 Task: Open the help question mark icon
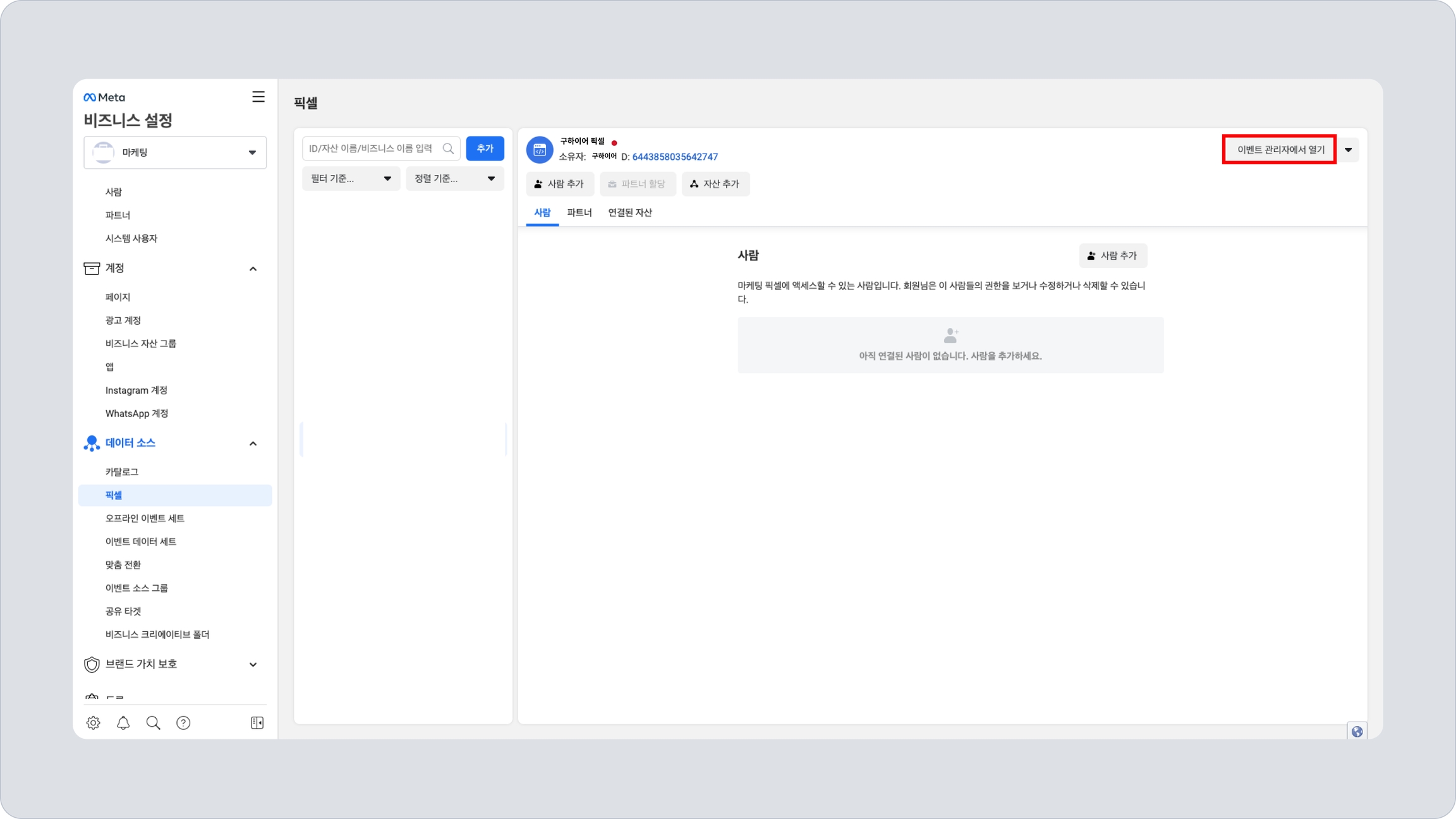183,722
